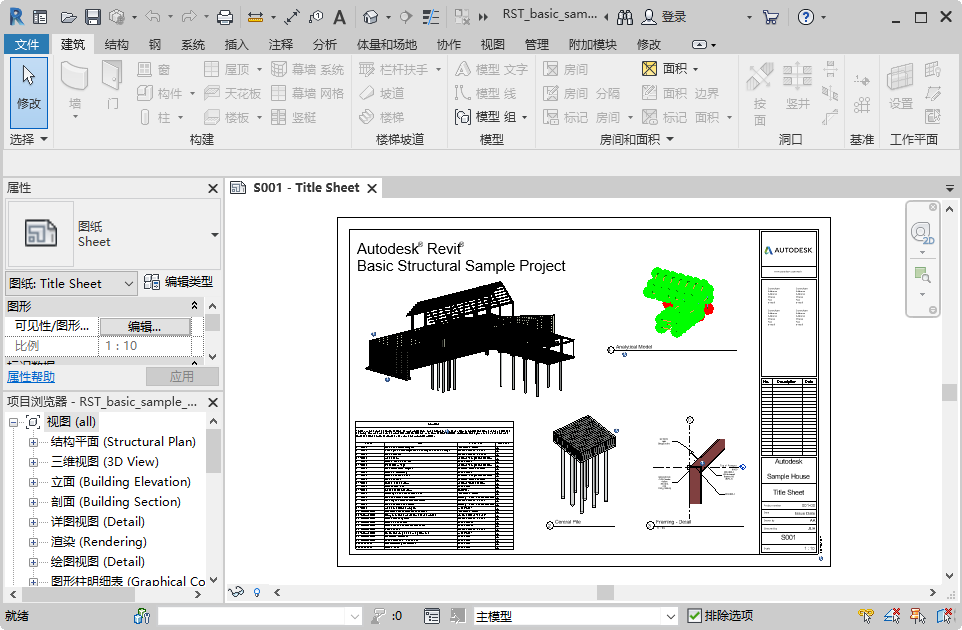The height and width of the screenshot is (630, 962).
Task: Click the Wall tool icon
Action: [75, 77]
